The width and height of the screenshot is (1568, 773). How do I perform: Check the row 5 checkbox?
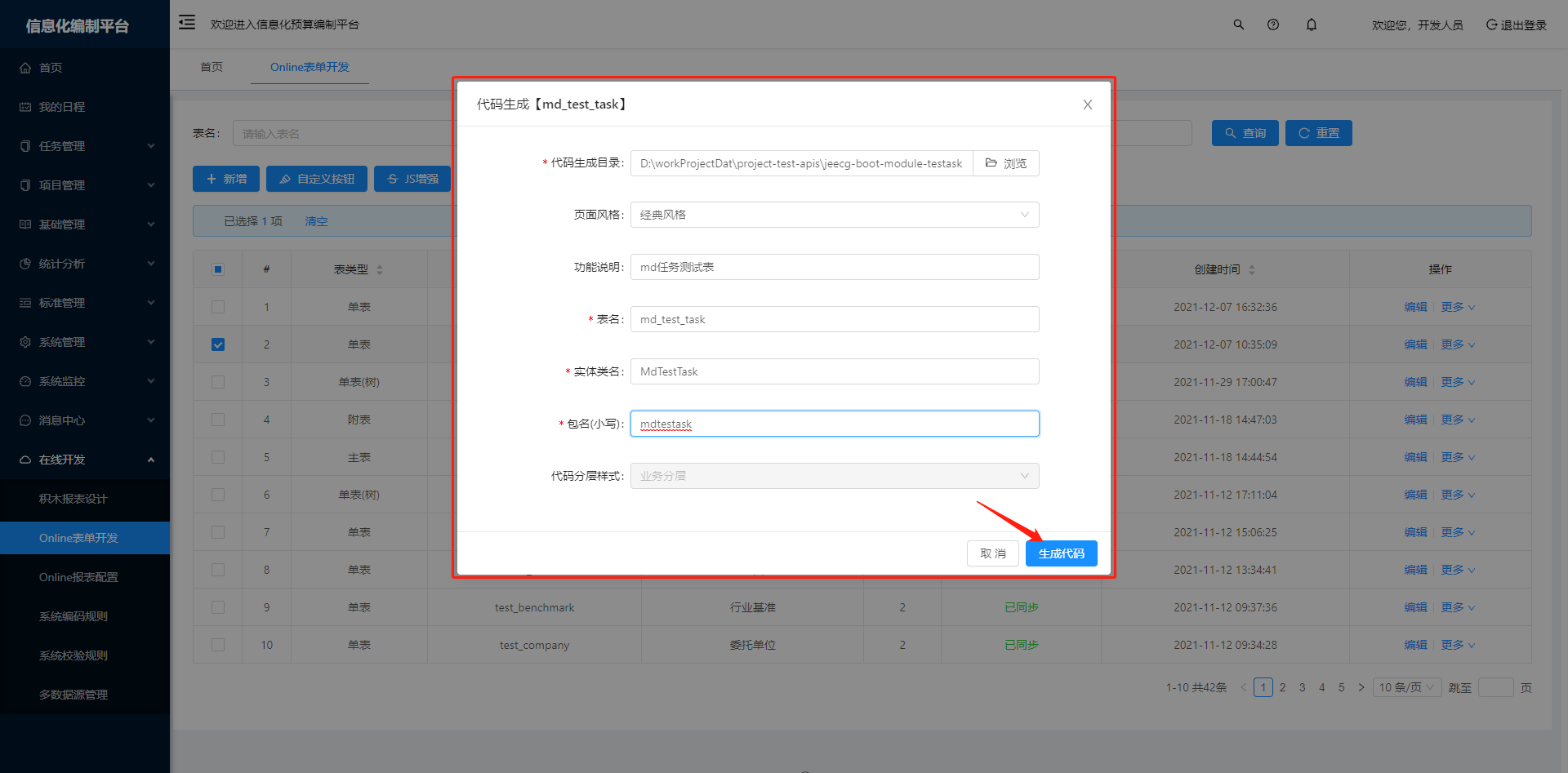click(218, 457)
